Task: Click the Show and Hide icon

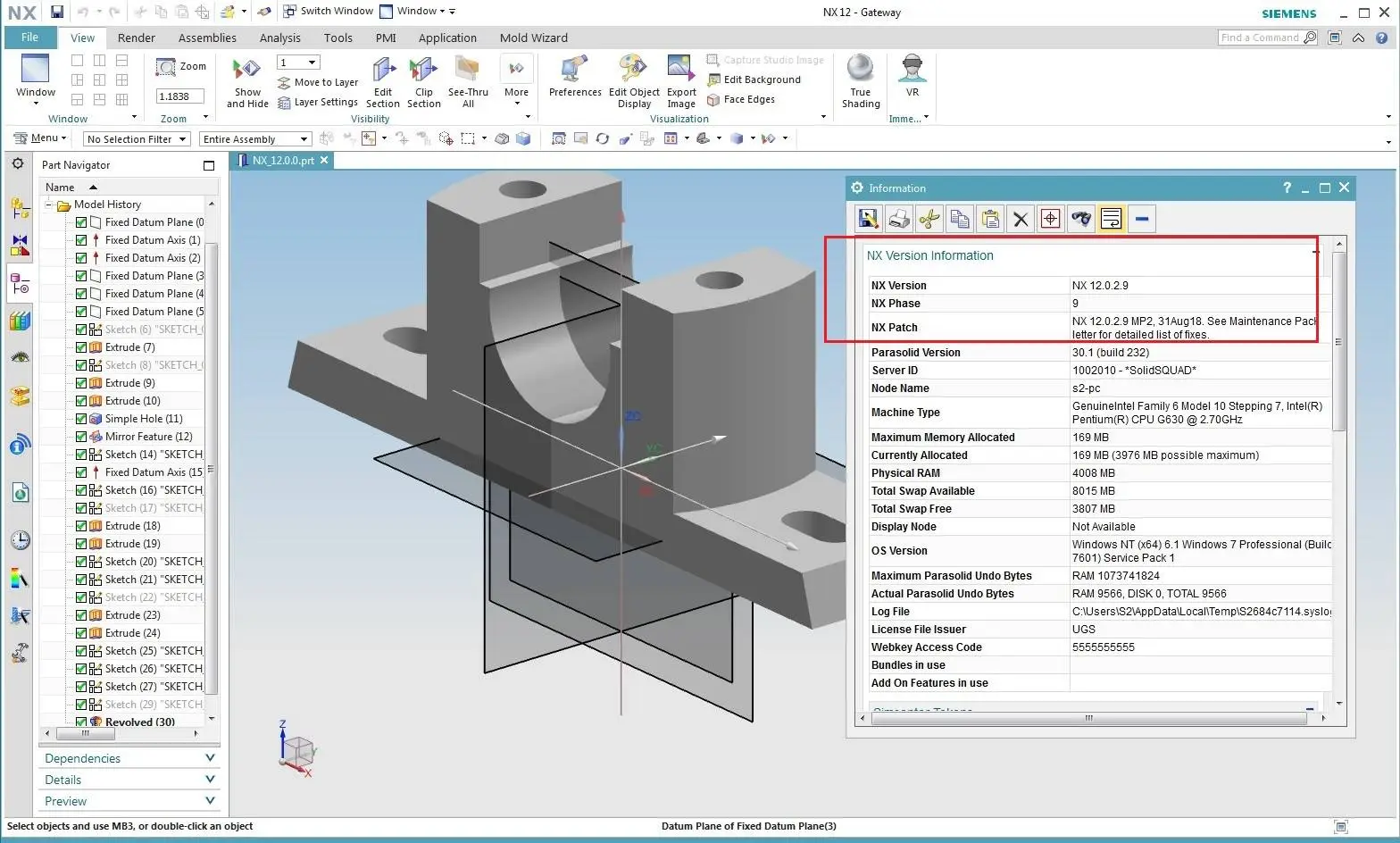Action: [x=246, y=70]
